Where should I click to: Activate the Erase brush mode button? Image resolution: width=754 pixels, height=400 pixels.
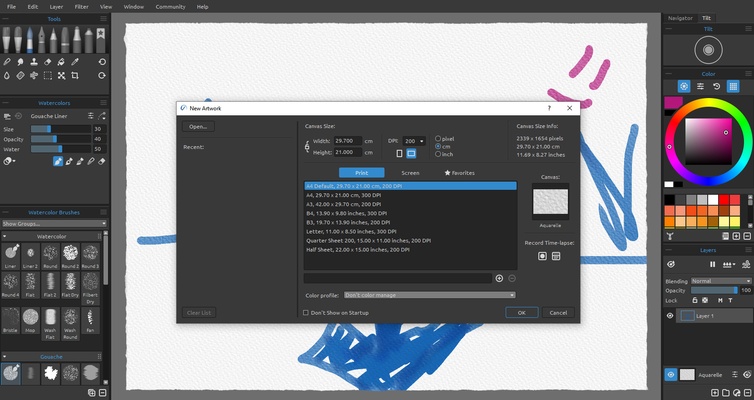click(x=101, y=162)
